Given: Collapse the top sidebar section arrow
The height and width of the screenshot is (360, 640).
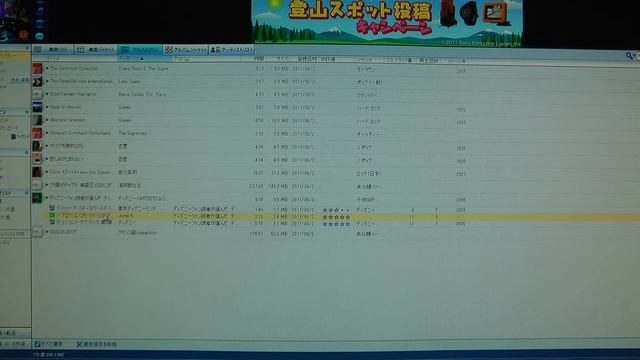Looking at the screenshot, I should pos(27,48).
